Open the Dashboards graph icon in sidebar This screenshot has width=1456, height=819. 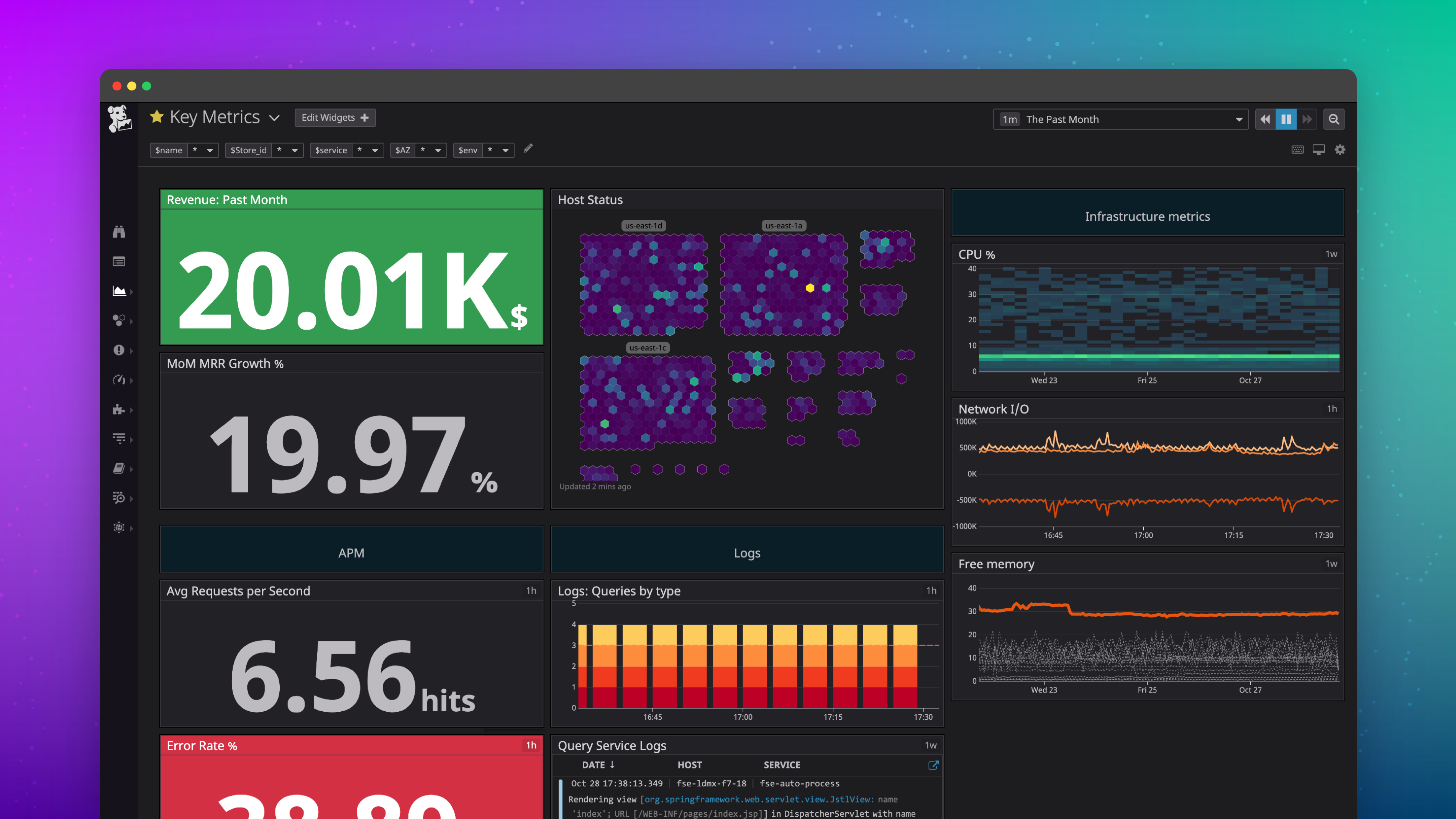click(x=119, y=291)
